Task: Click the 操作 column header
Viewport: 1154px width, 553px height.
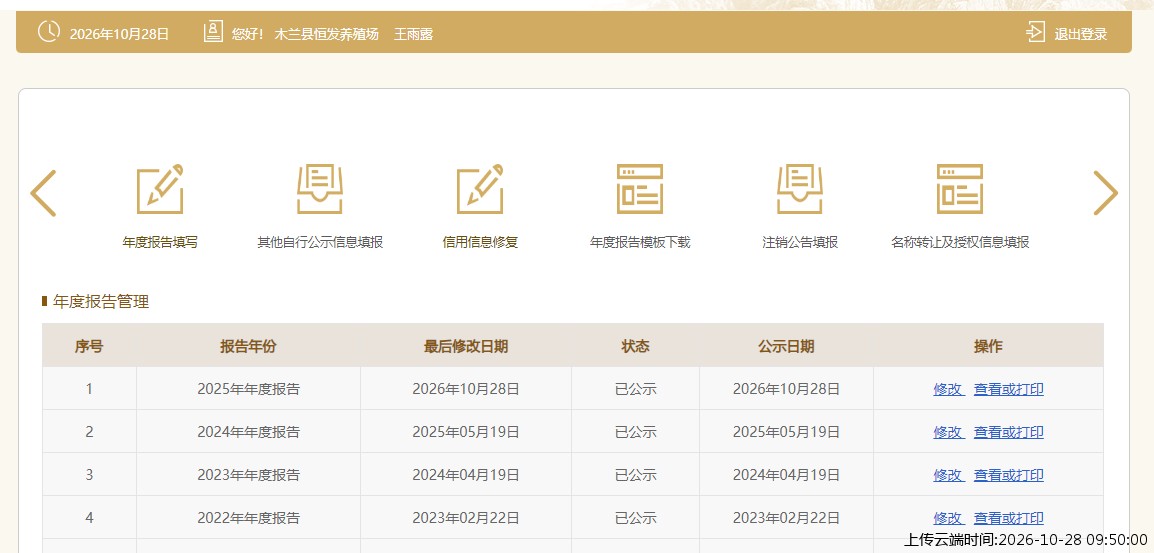Action: pyautogui.click(x=988, y=346)
